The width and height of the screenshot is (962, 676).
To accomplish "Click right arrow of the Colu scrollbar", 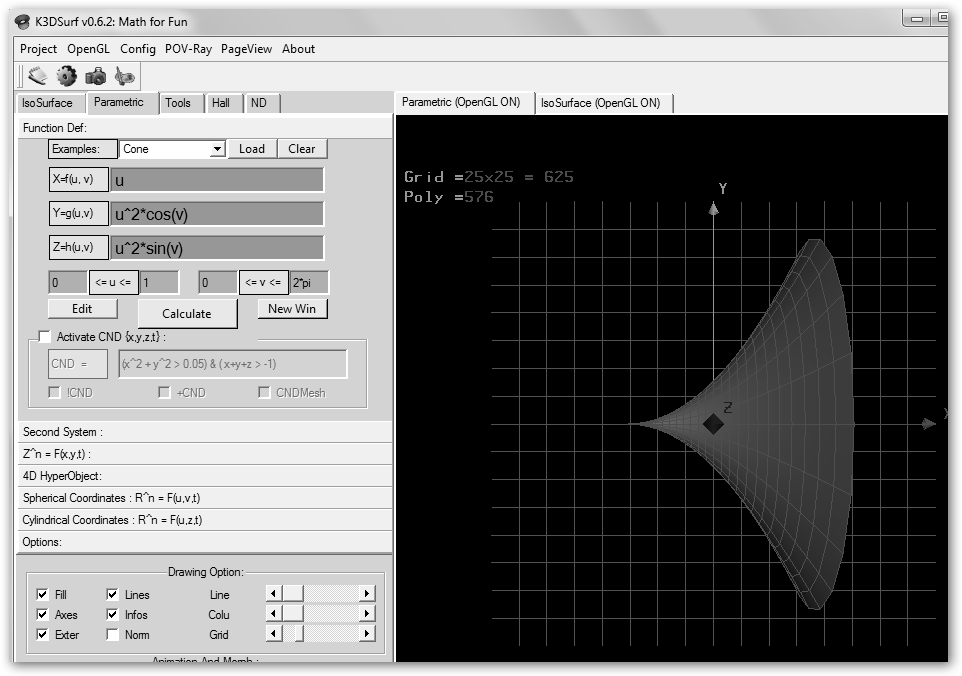I will pos(367,614).
